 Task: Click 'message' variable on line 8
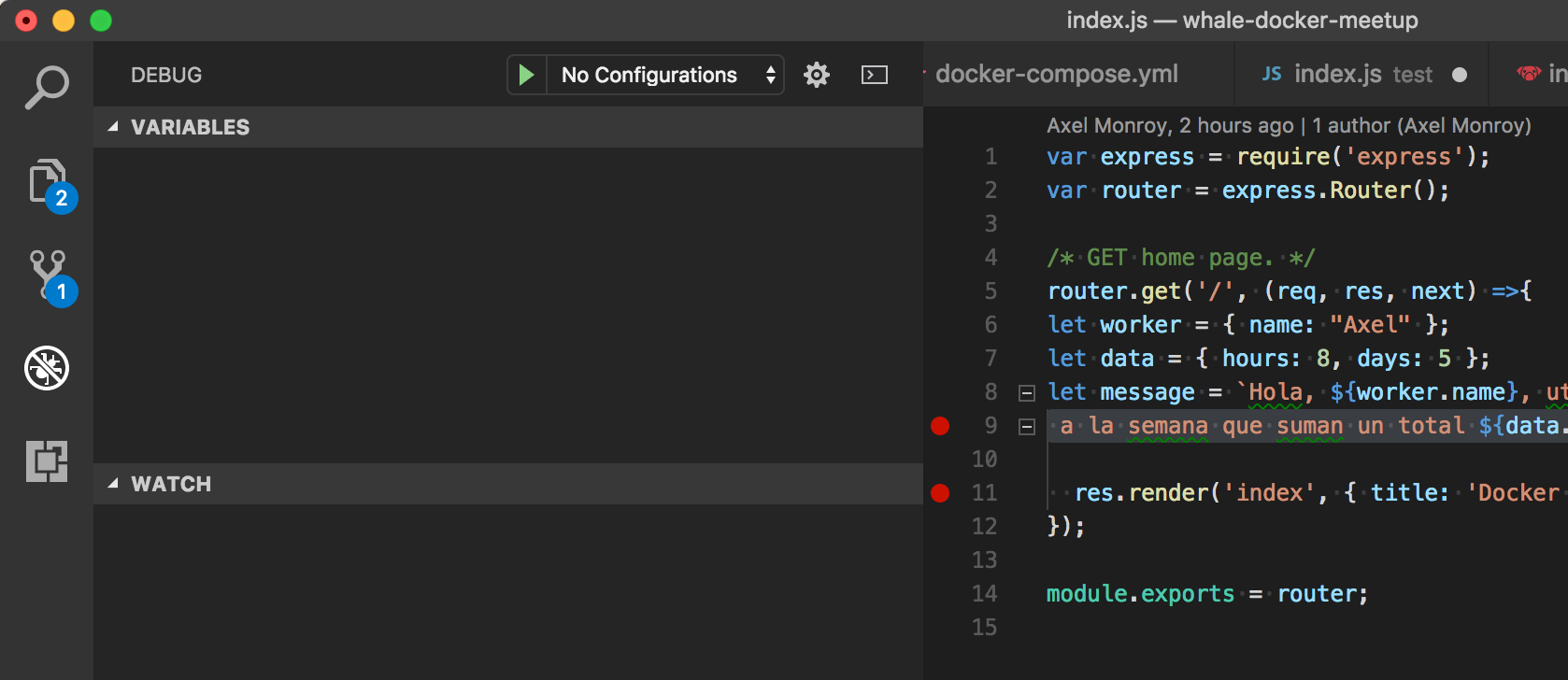click(x=1147, y=392)
